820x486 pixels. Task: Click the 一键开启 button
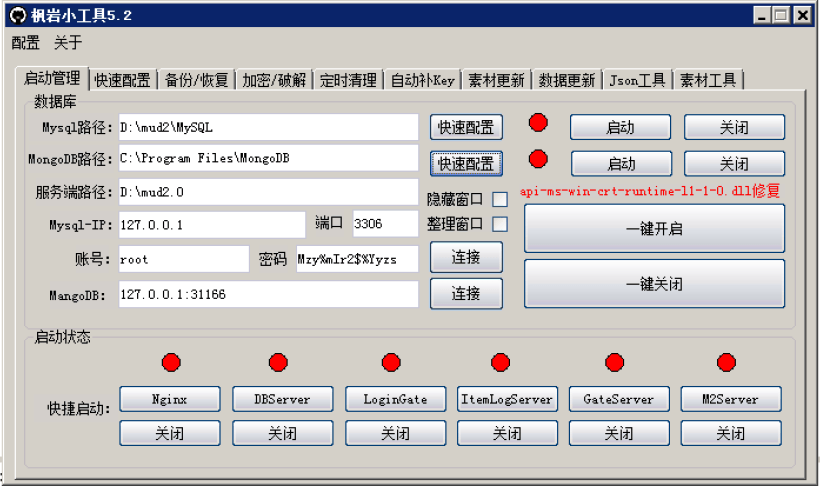tap(654, 229)
